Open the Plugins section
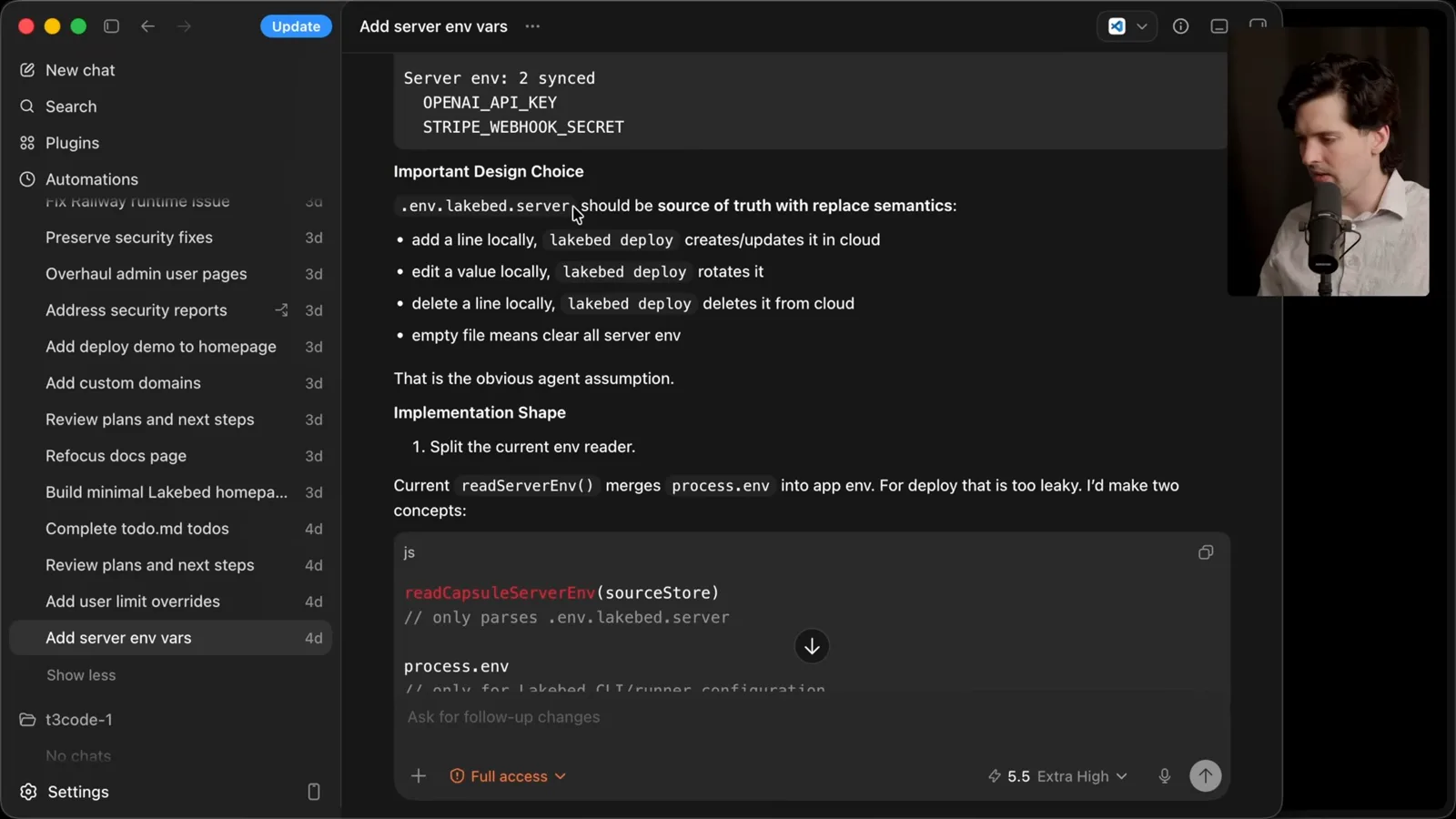The image size is (1456, 819). pyautogui.click(x=170, y=143)
